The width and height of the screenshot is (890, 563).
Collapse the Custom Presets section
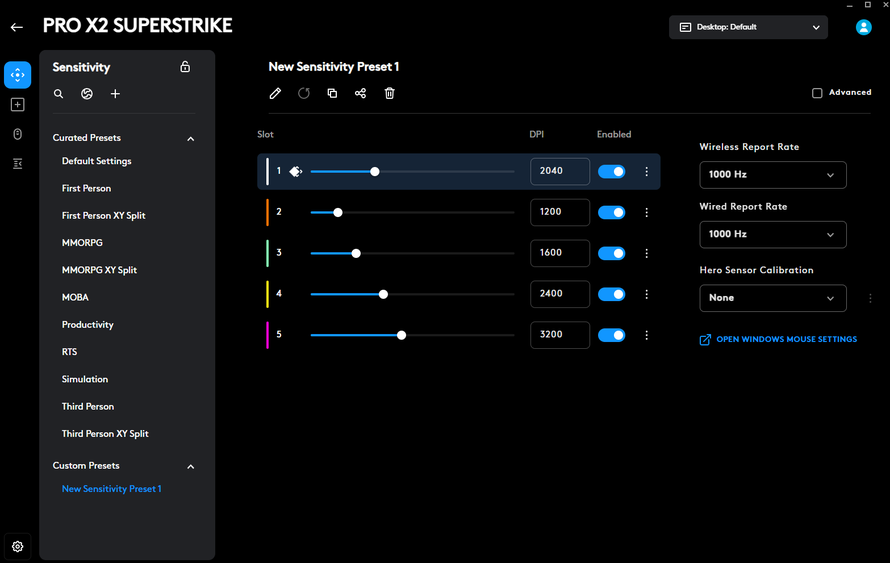click(191, 467)
